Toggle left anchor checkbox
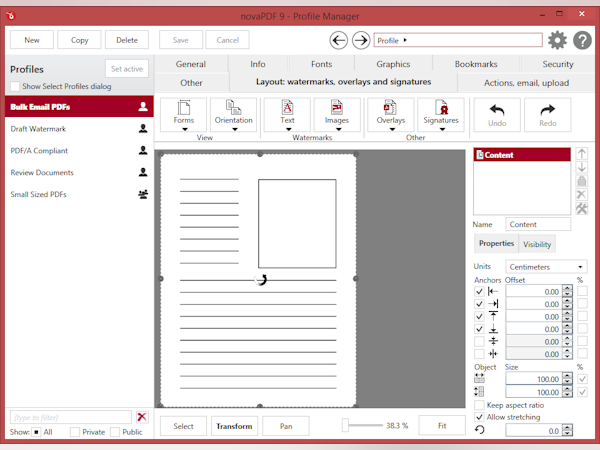This screenshot has width=600, height=450. [x=479, y=292]
